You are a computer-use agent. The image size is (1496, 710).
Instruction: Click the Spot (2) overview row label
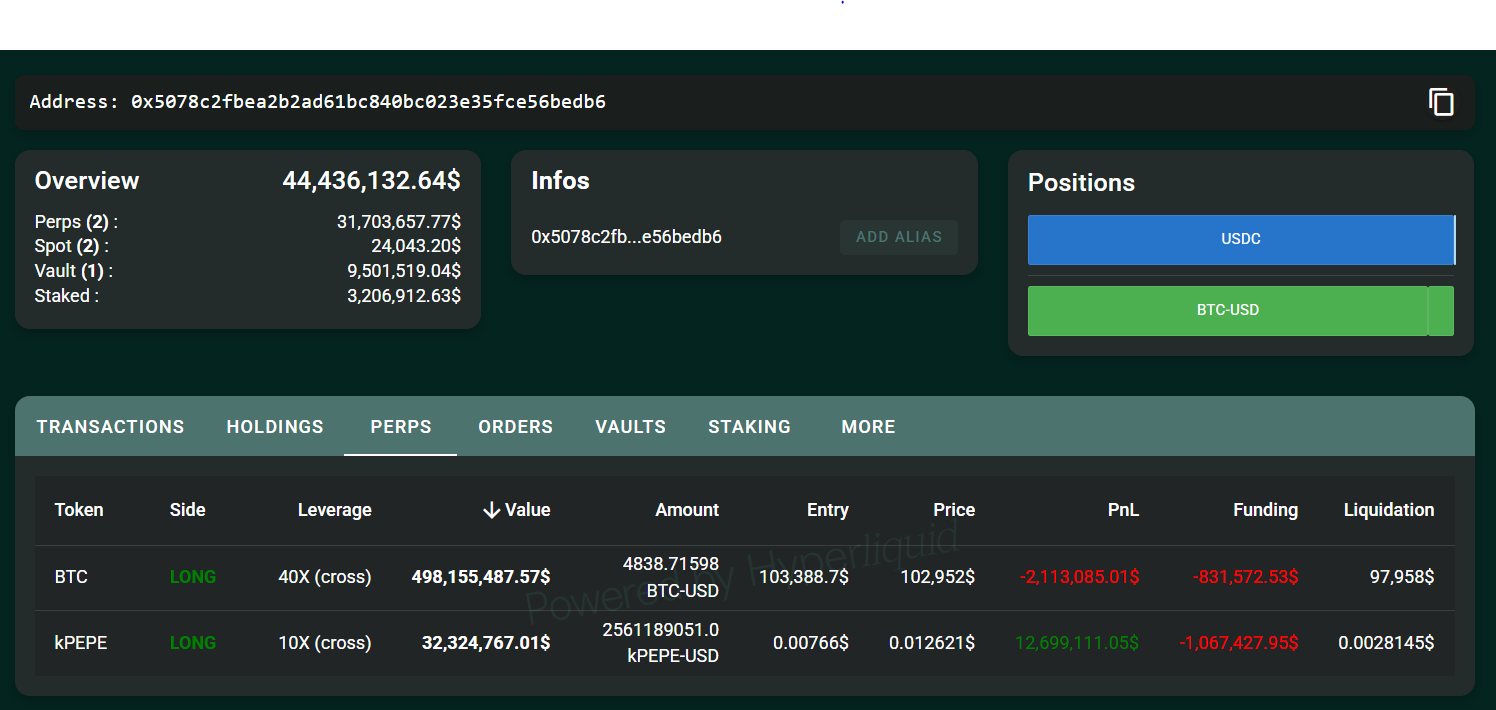[72, 246]
